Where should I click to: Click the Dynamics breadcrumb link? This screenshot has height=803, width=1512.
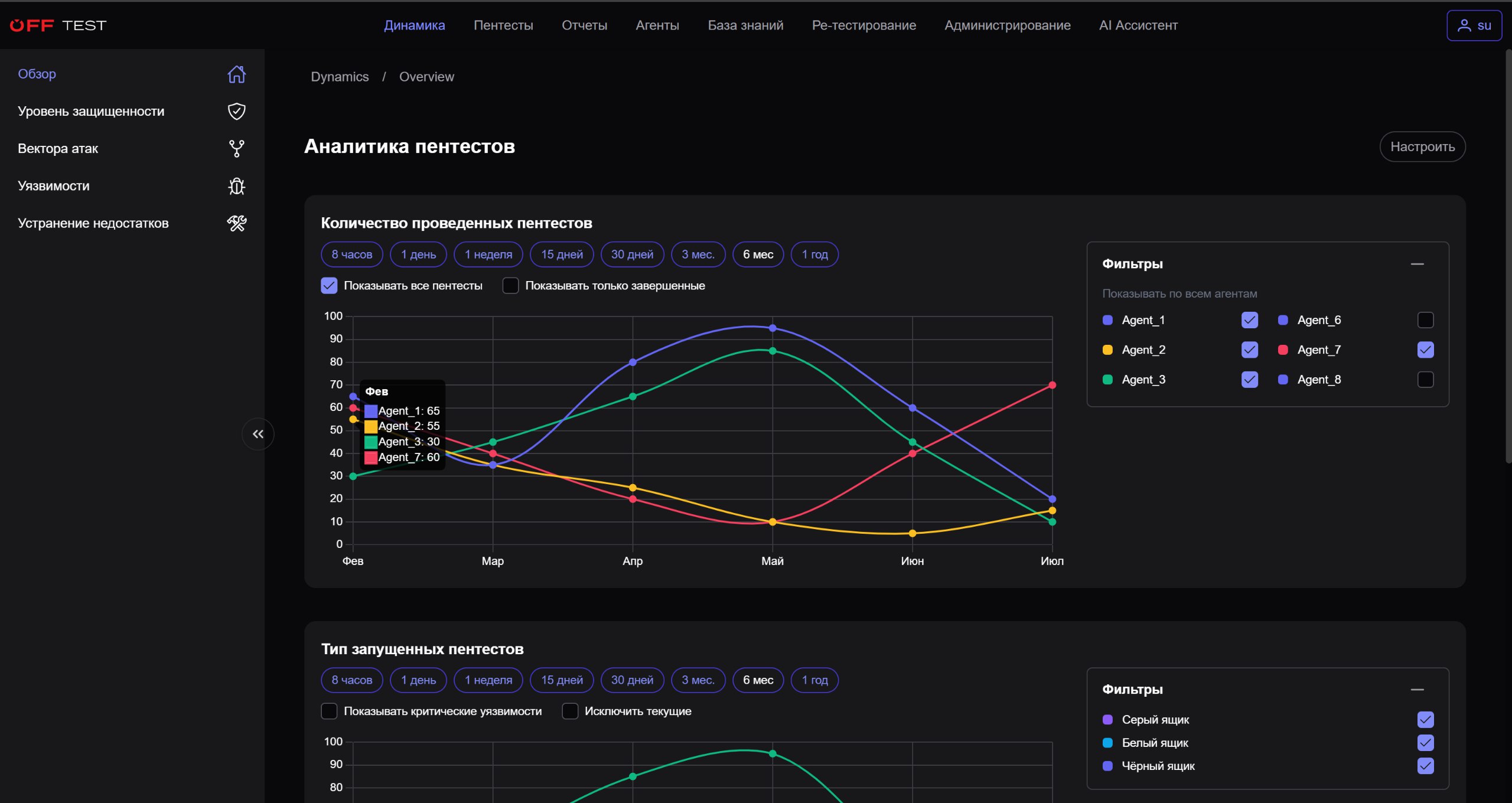click(x=340, y=77)
